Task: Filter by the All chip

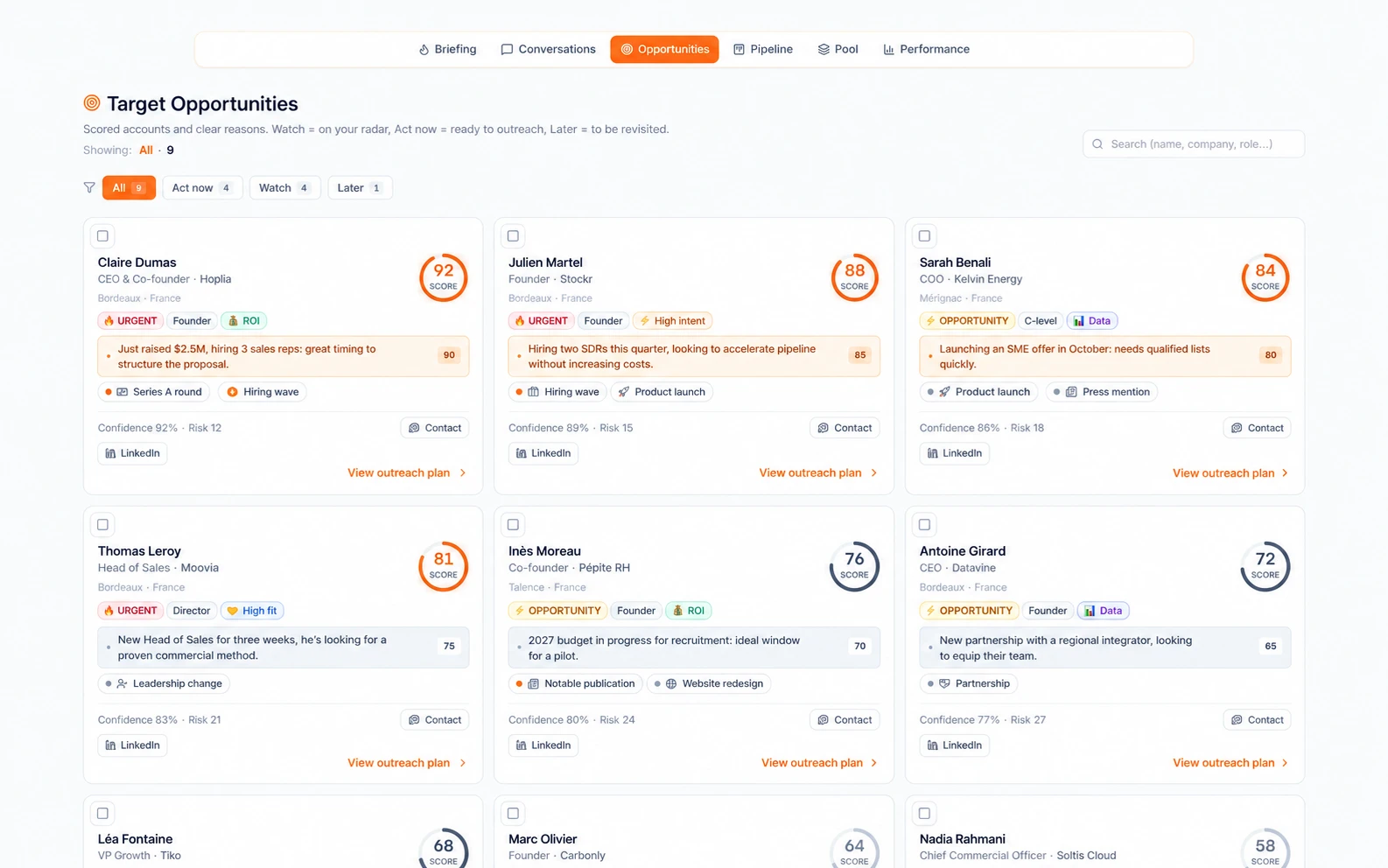Action: point(129,188)
